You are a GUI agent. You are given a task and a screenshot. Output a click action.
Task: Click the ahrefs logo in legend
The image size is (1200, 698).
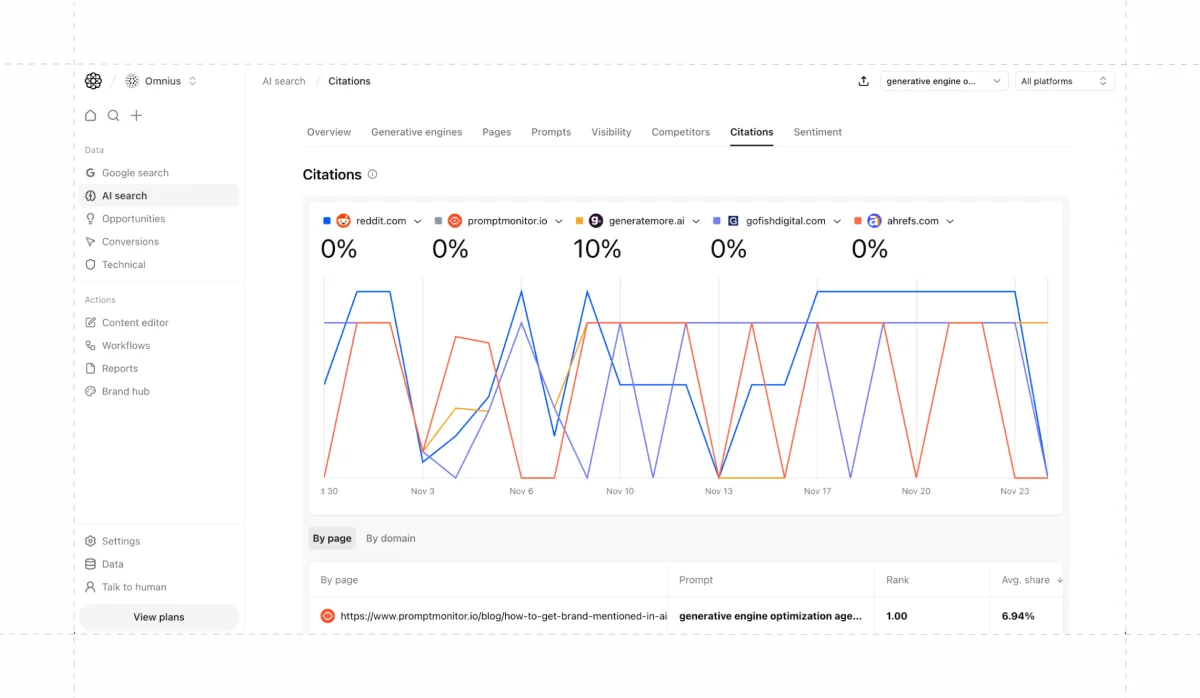tap(874, 221)
